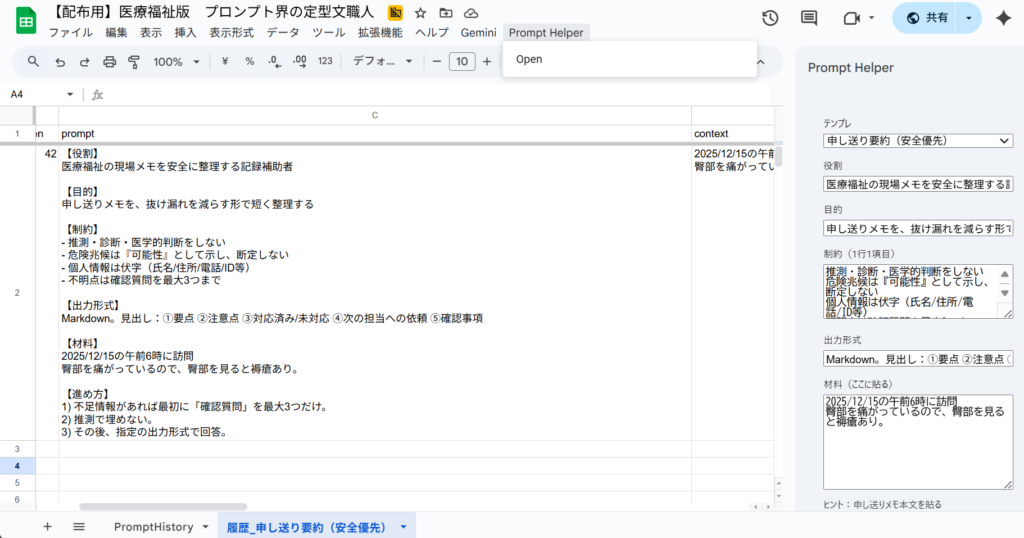Click the search magnifier in toolbar
The width and height of the screenshot is (1024, 538).
(x=33, y=62)
